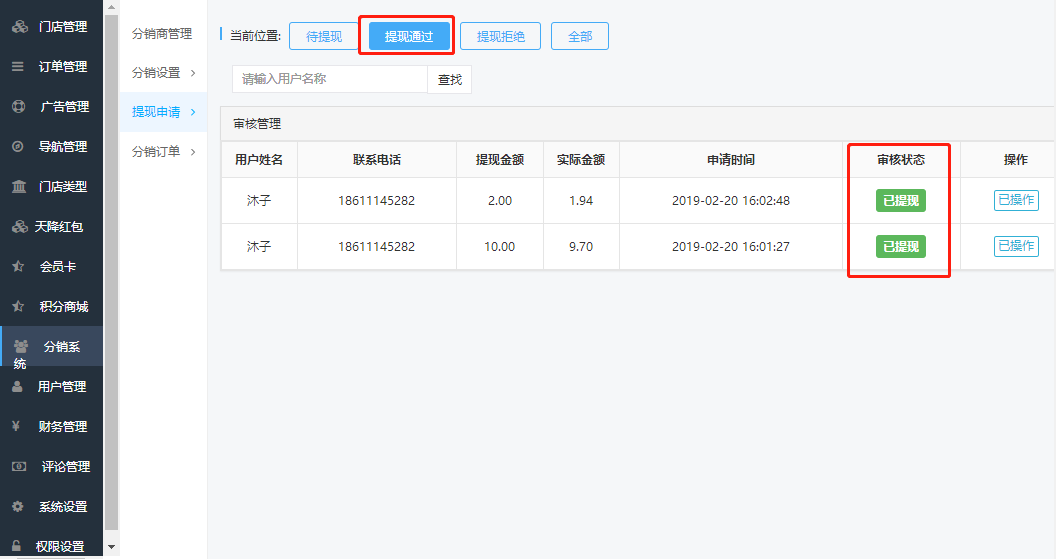Click 实际金额 column header

[581, 160]
